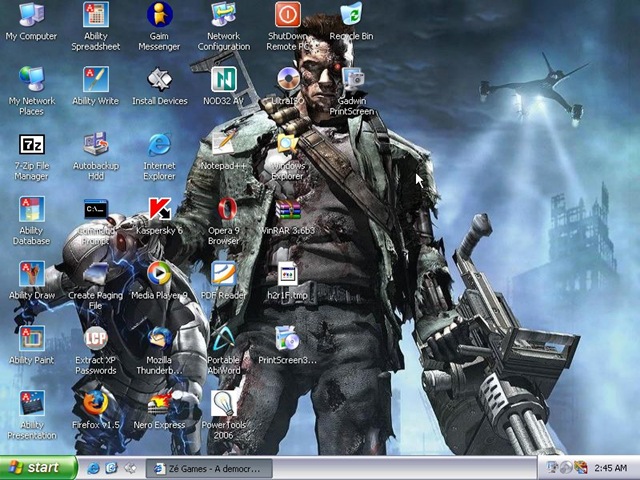Click the Opera 9 Browser shortcut
This screenshot has width=640, height=480.
[x=224, y=209]
